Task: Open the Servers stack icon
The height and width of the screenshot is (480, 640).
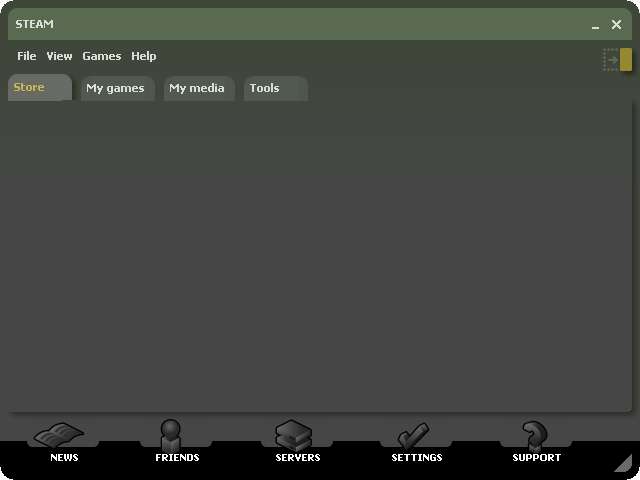Action: (x=294, y=435)
